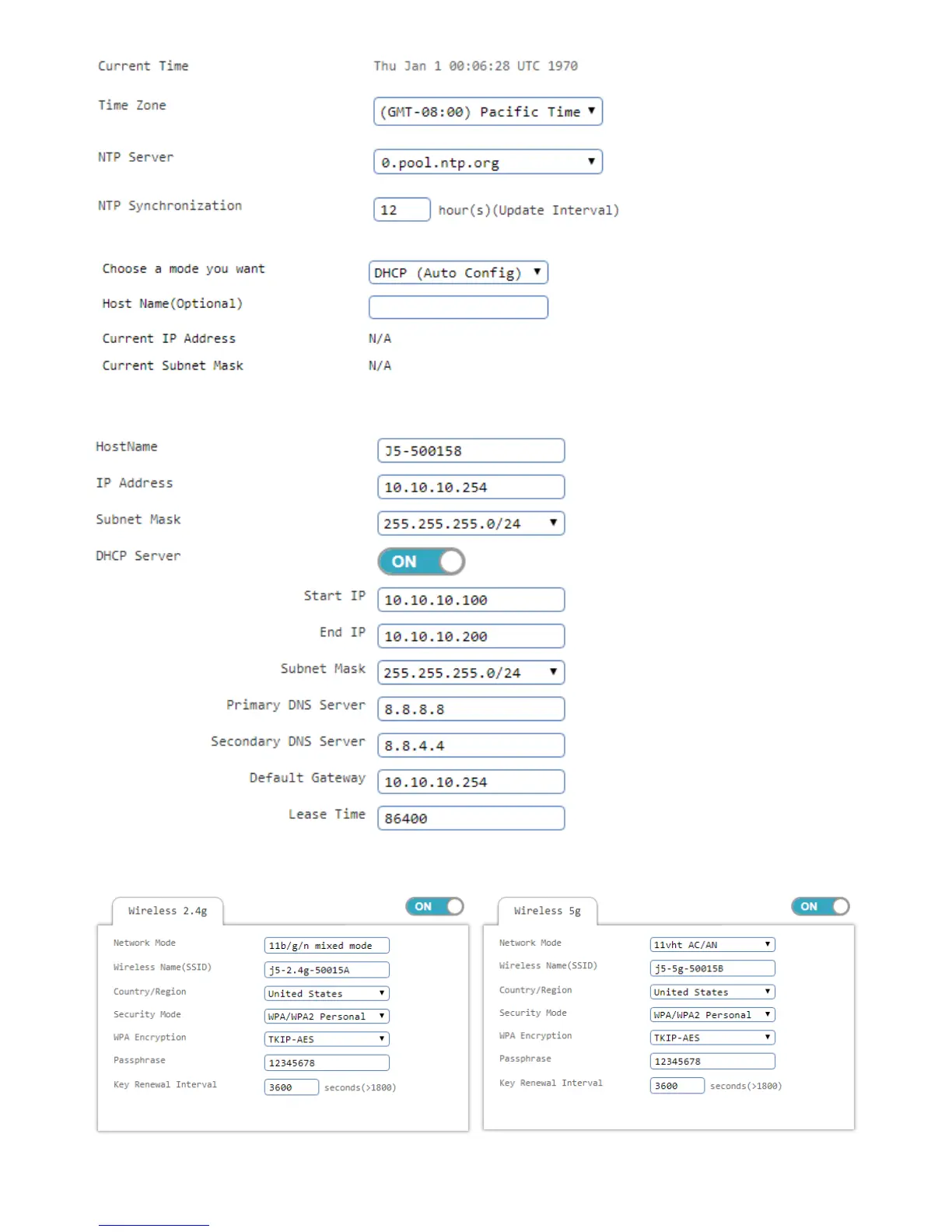This screenshot has height=1232, width=952.
Task: Open the 5g WPA Encryption dropdown
Action: (712, 1038)
